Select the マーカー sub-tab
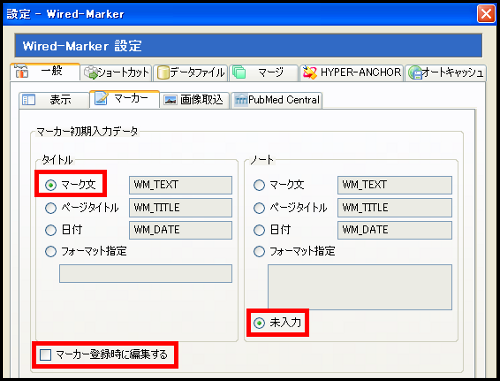The image size is (500, 381). coord(124,99)
